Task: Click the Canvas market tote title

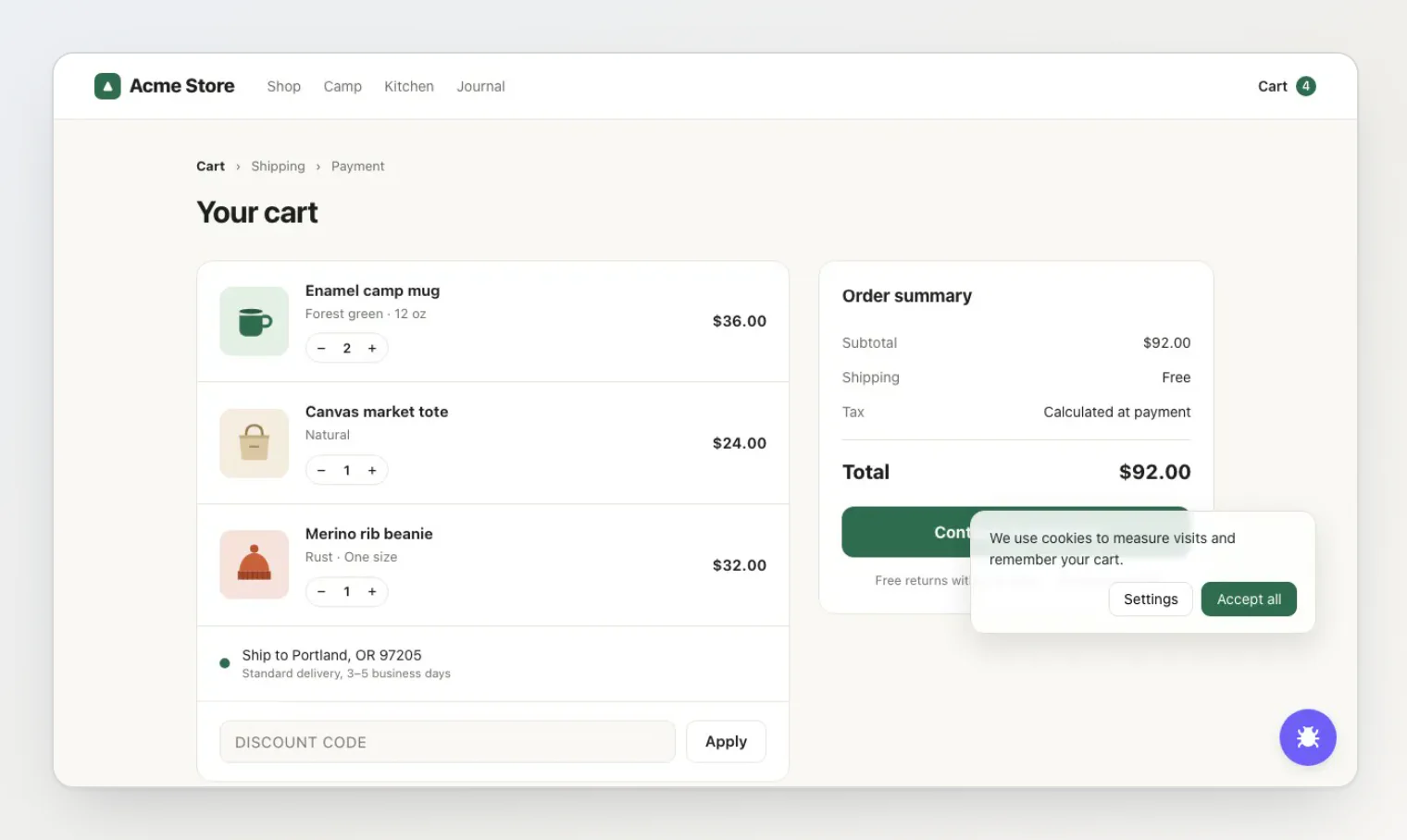Action: coord(377,412)
